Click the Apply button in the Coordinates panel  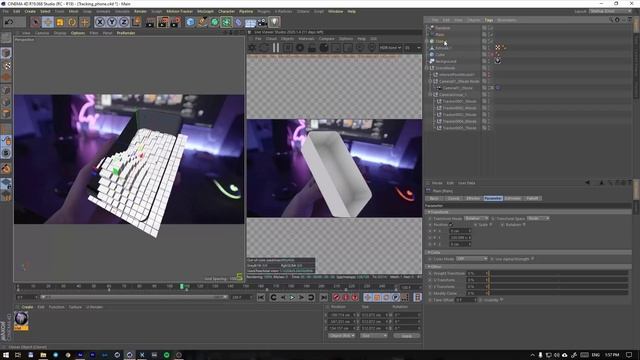[x=407, y=336]
